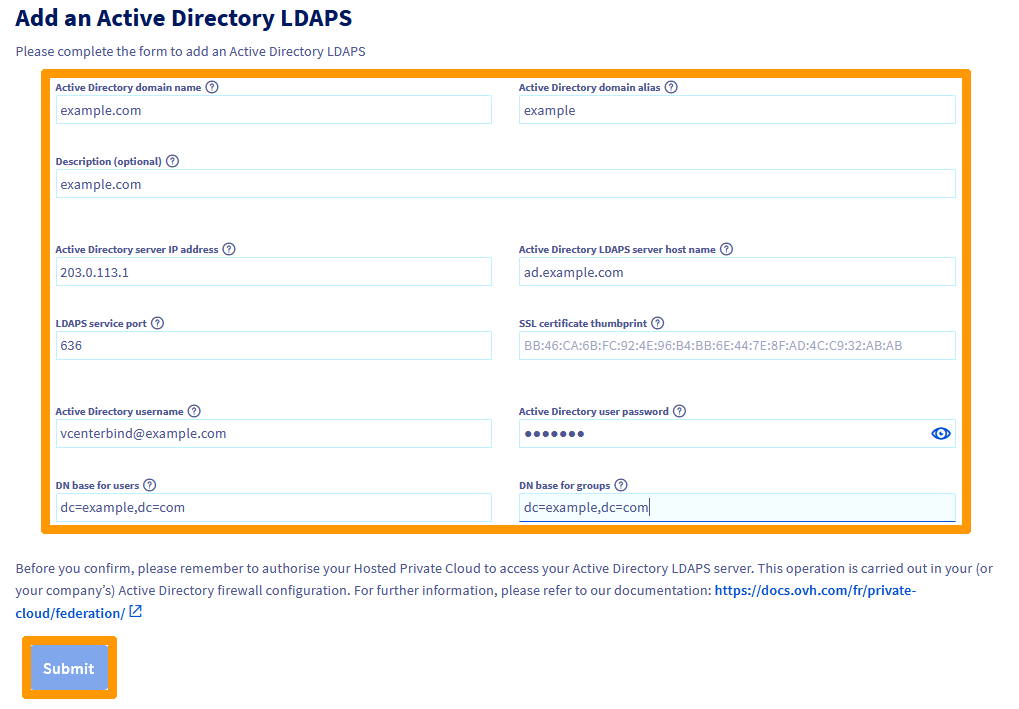This screenshot has width=1019, height=709.
Task: Select the Active Directory domain name field
Action: pos(273,110)
